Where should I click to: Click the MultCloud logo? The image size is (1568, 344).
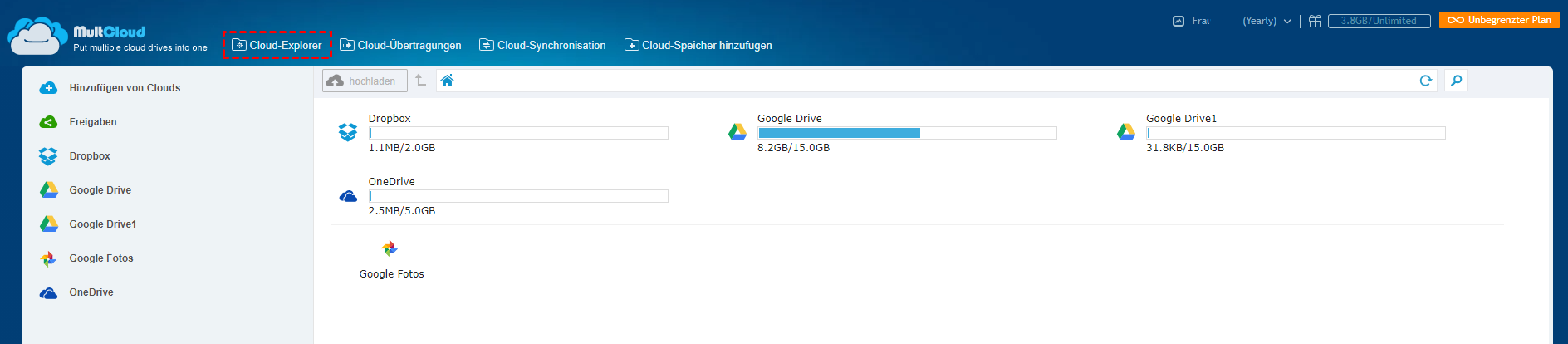coord(107,37)
